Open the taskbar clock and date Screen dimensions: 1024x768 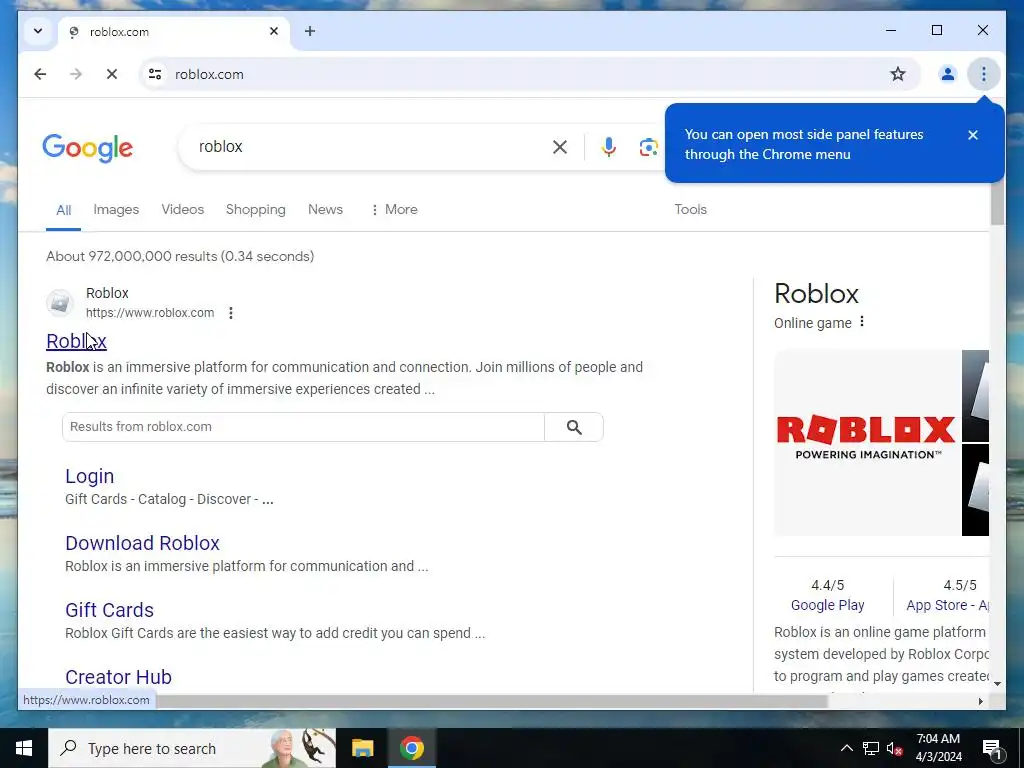(x=938, y=748)
